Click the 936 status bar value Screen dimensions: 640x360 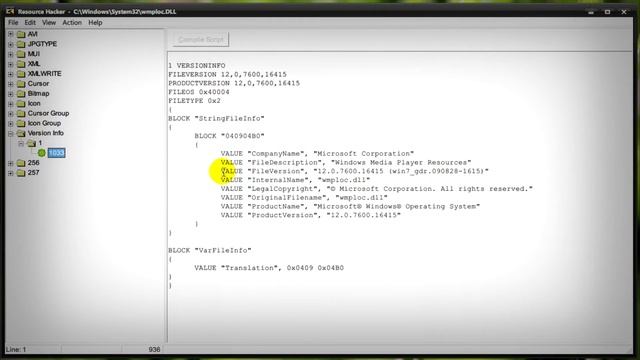(154, 350)
